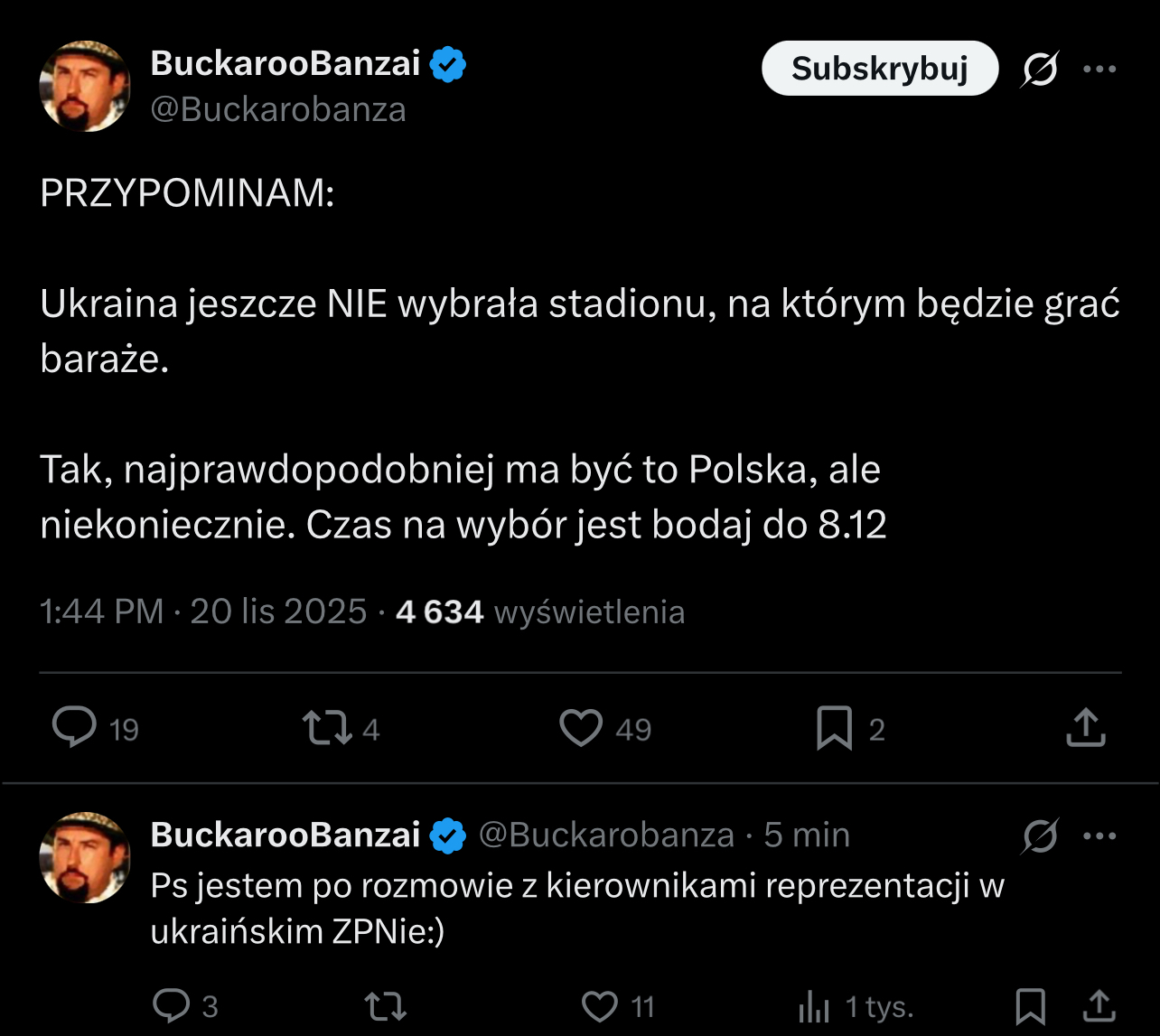
Task: Like the main post with 49 likes
Action: (x=581, y=728)
